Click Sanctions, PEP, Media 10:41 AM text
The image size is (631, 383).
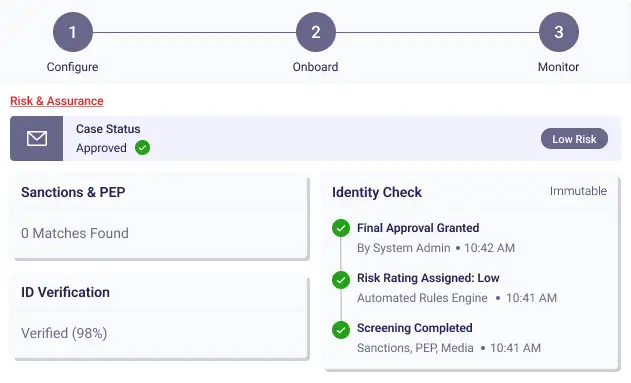point(449,348)
